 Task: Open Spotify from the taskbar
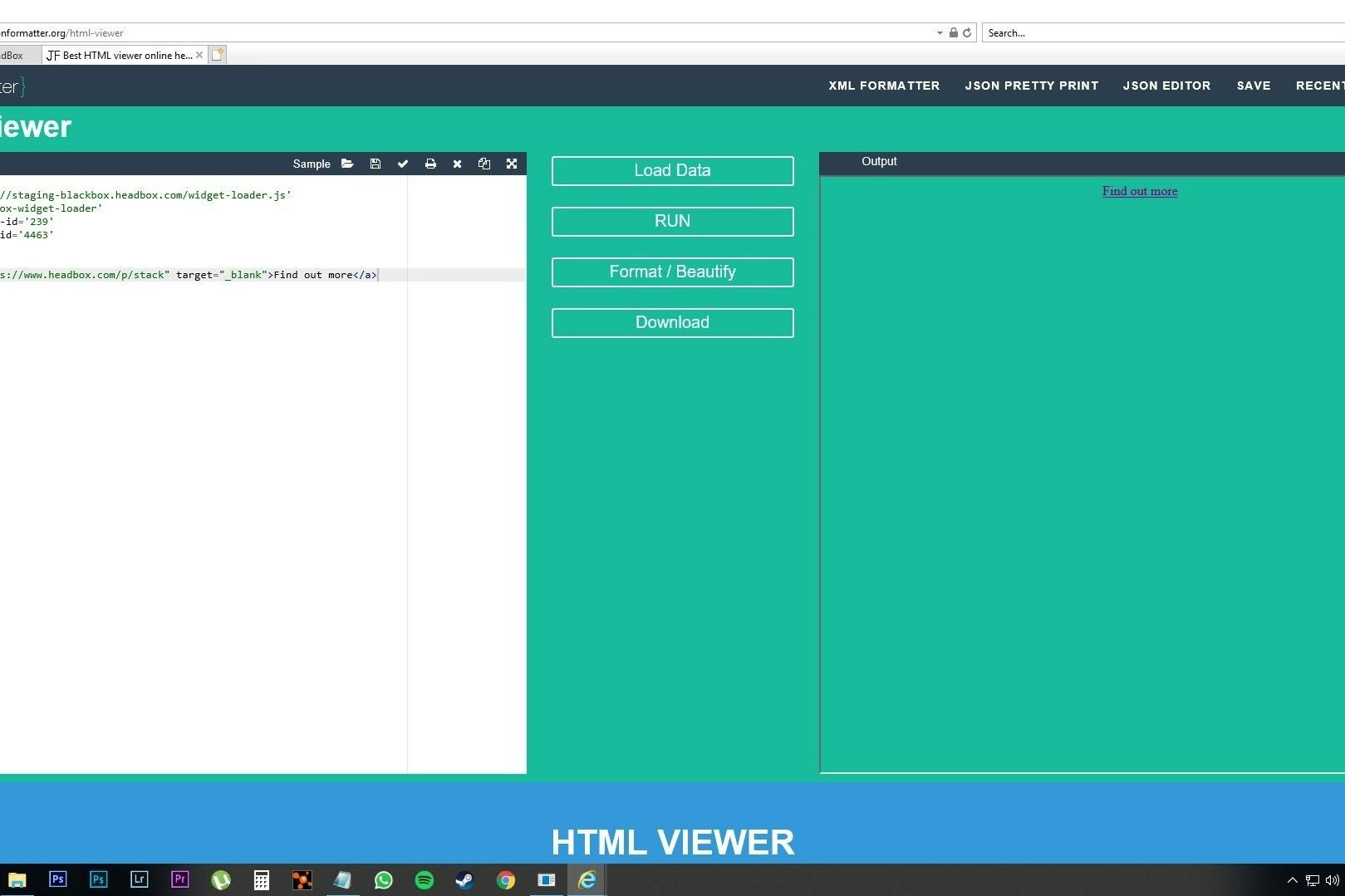(x=424, y=880)
